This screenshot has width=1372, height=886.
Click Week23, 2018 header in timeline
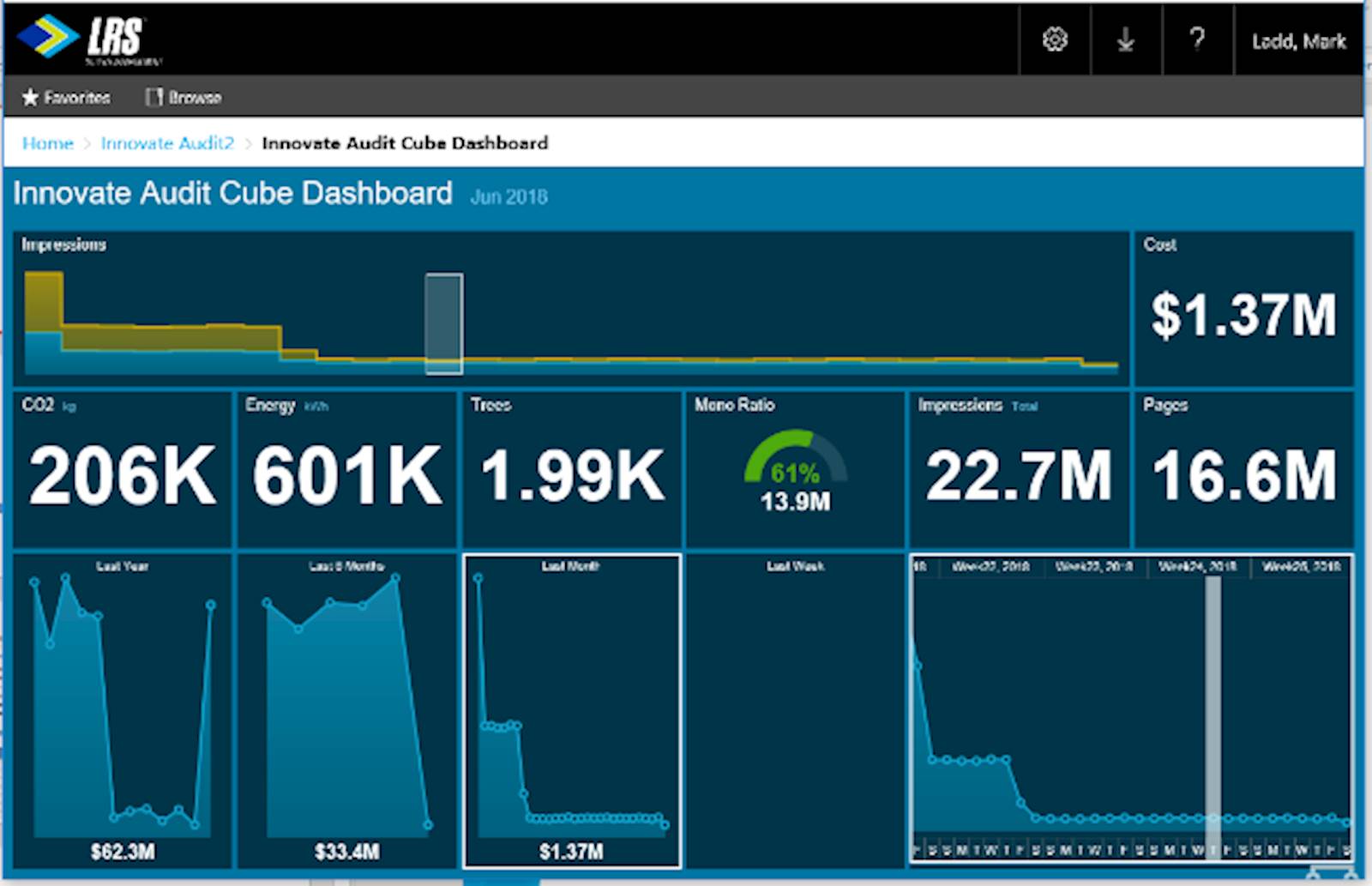(1094, 567)
